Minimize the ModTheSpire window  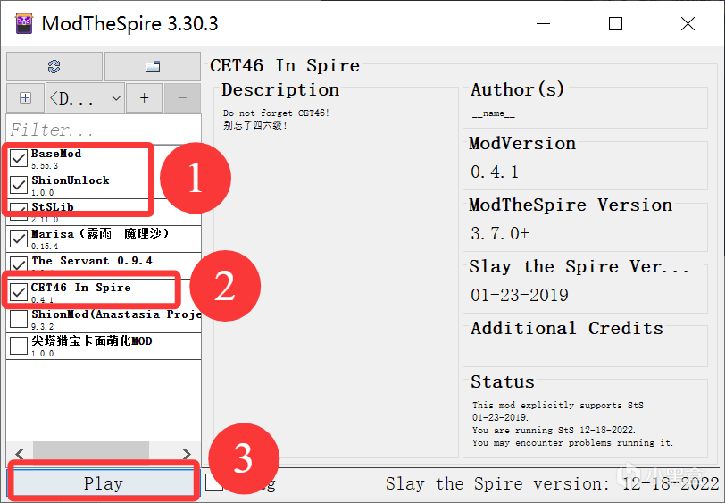tap(544, 23)
